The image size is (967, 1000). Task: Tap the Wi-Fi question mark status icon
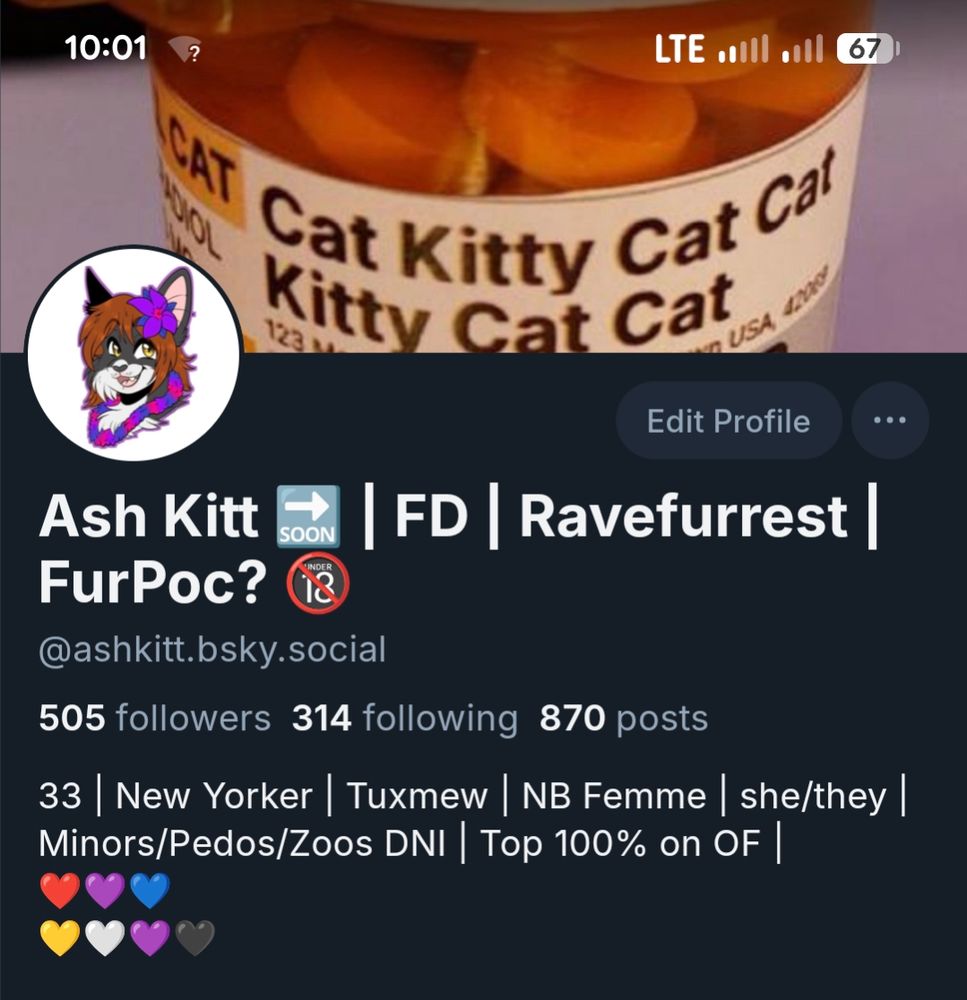coord(185,50)
